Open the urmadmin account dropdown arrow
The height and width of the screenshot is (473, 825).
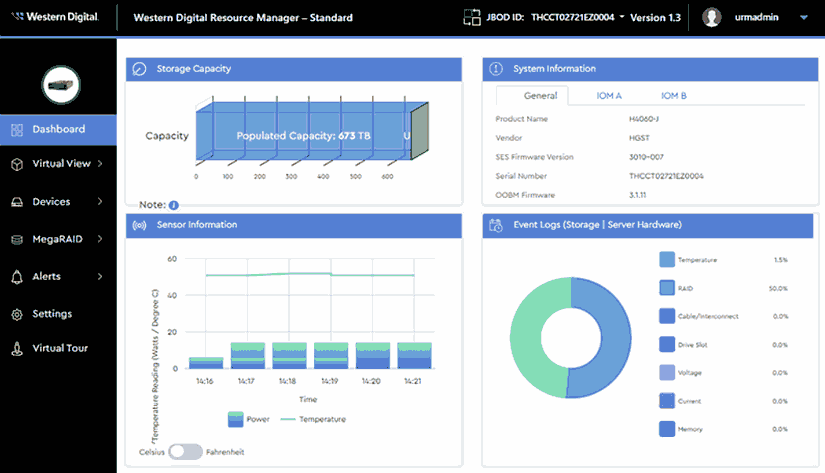point(803,17)
